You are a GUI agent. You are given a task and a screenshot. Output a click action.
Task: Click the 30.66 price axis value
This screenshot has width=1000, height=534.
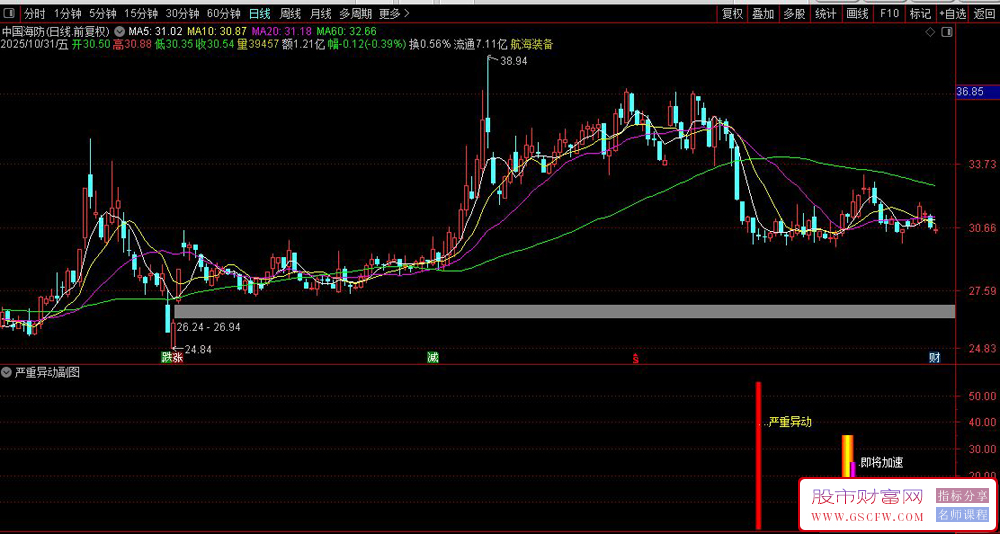pyautogui.click(x=983, y=227)
